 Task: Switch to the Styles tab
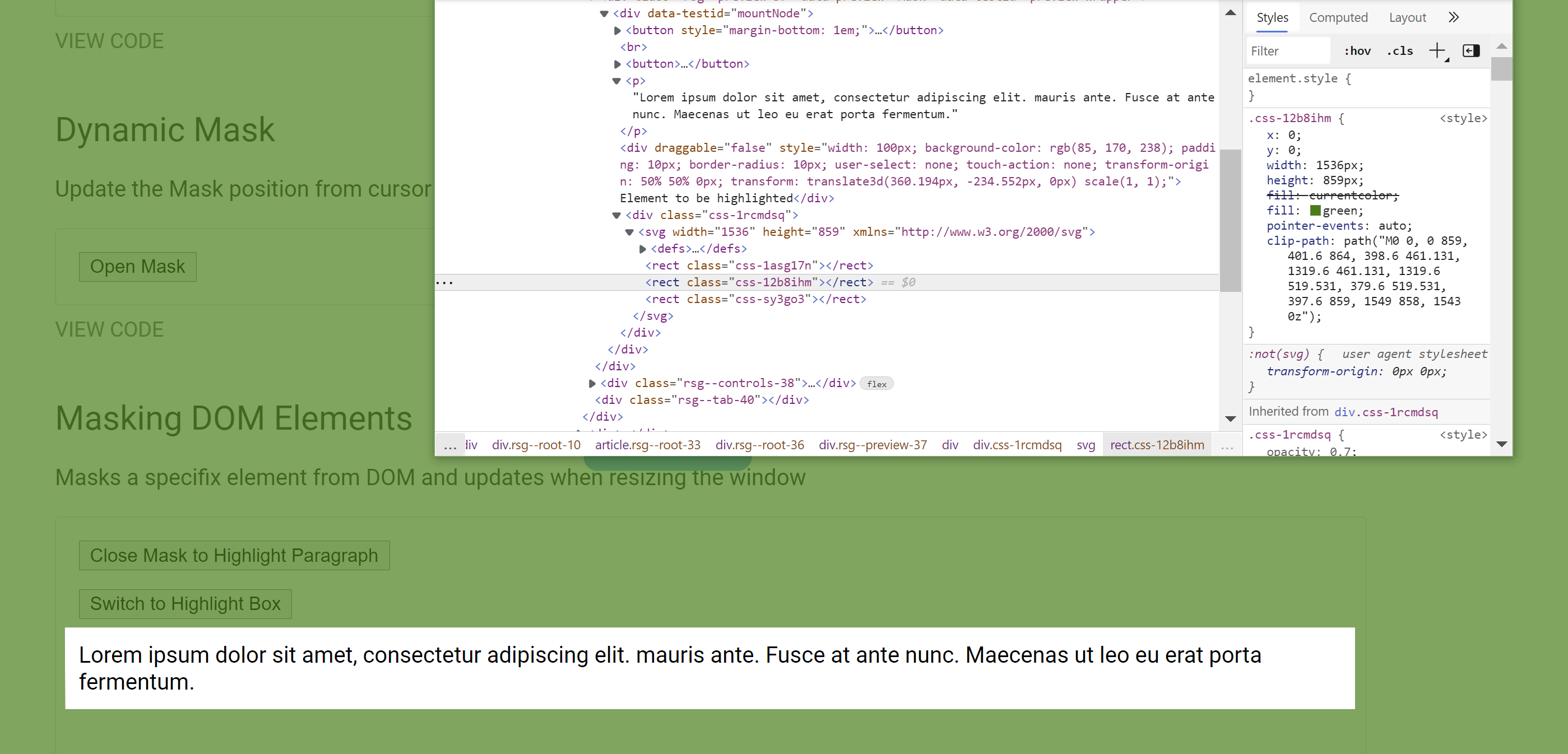point(1272,18)
